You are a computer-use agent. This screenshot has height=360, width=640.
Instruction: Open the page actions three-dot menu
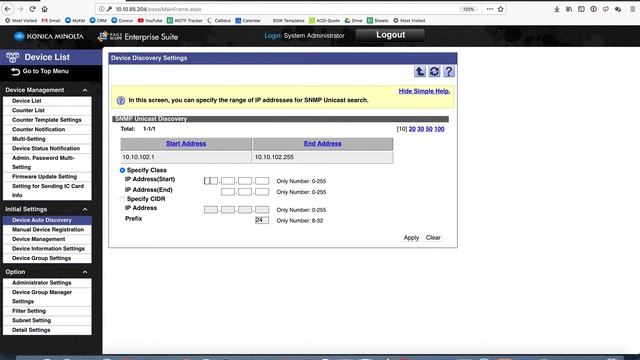pos(489,9)
